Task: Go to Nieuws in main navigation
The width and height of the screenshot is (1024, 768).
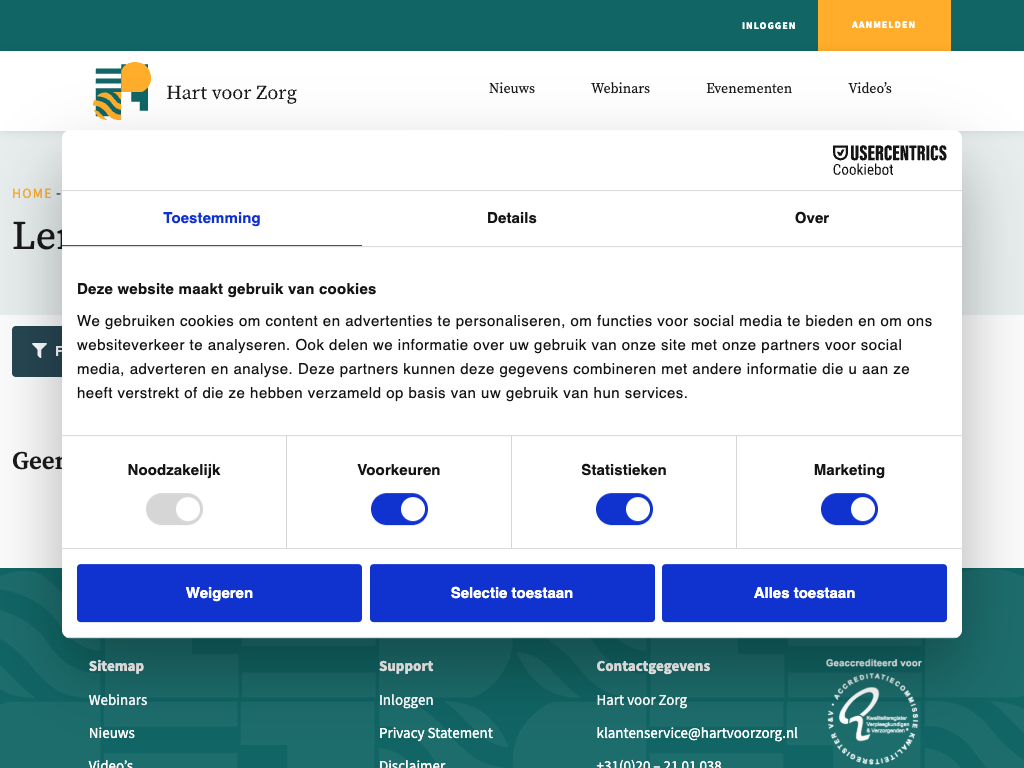Action: click(x=512, y=89)
